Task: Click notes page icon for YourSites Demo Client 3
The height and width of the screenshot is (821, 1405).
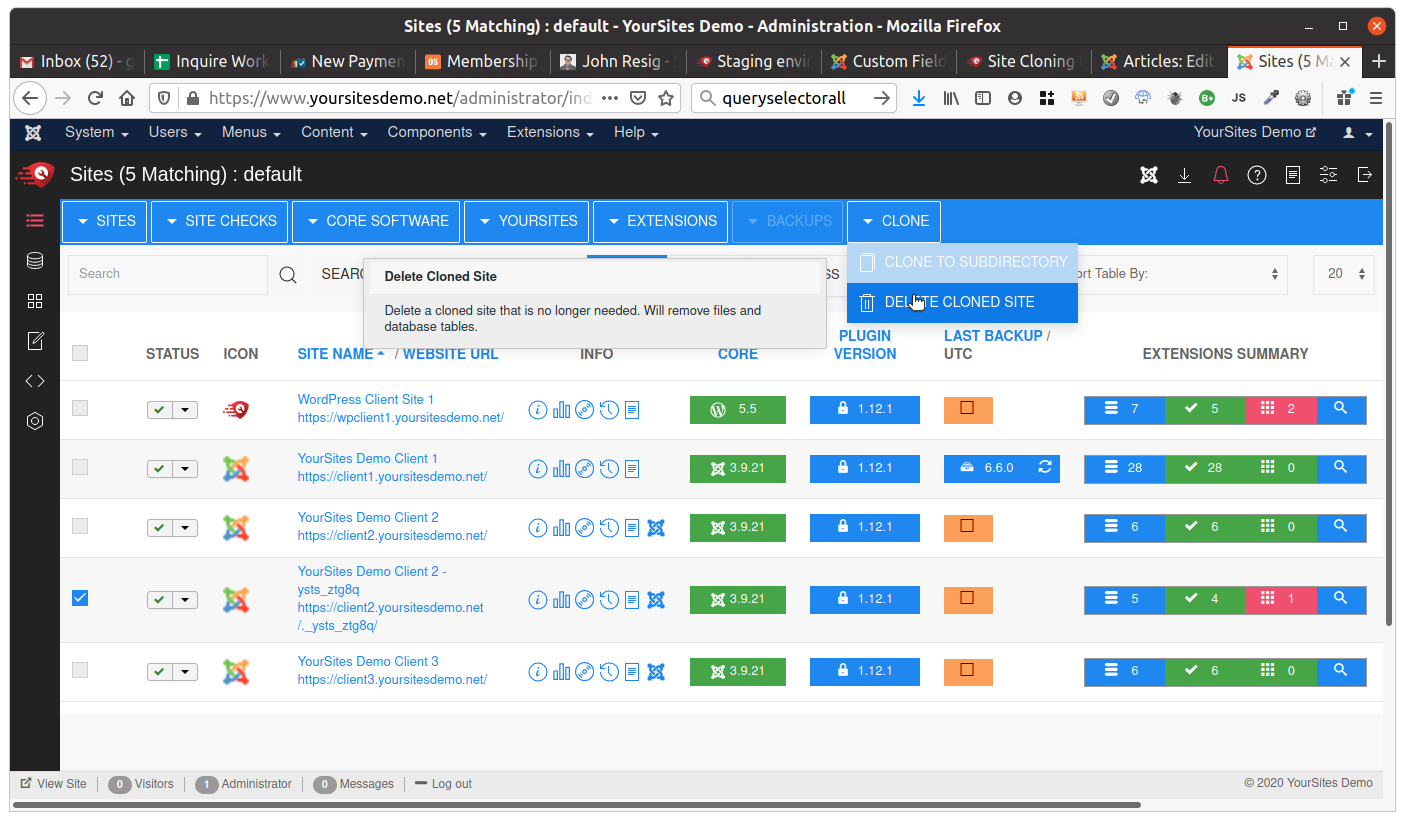Action: pos(632,671)
